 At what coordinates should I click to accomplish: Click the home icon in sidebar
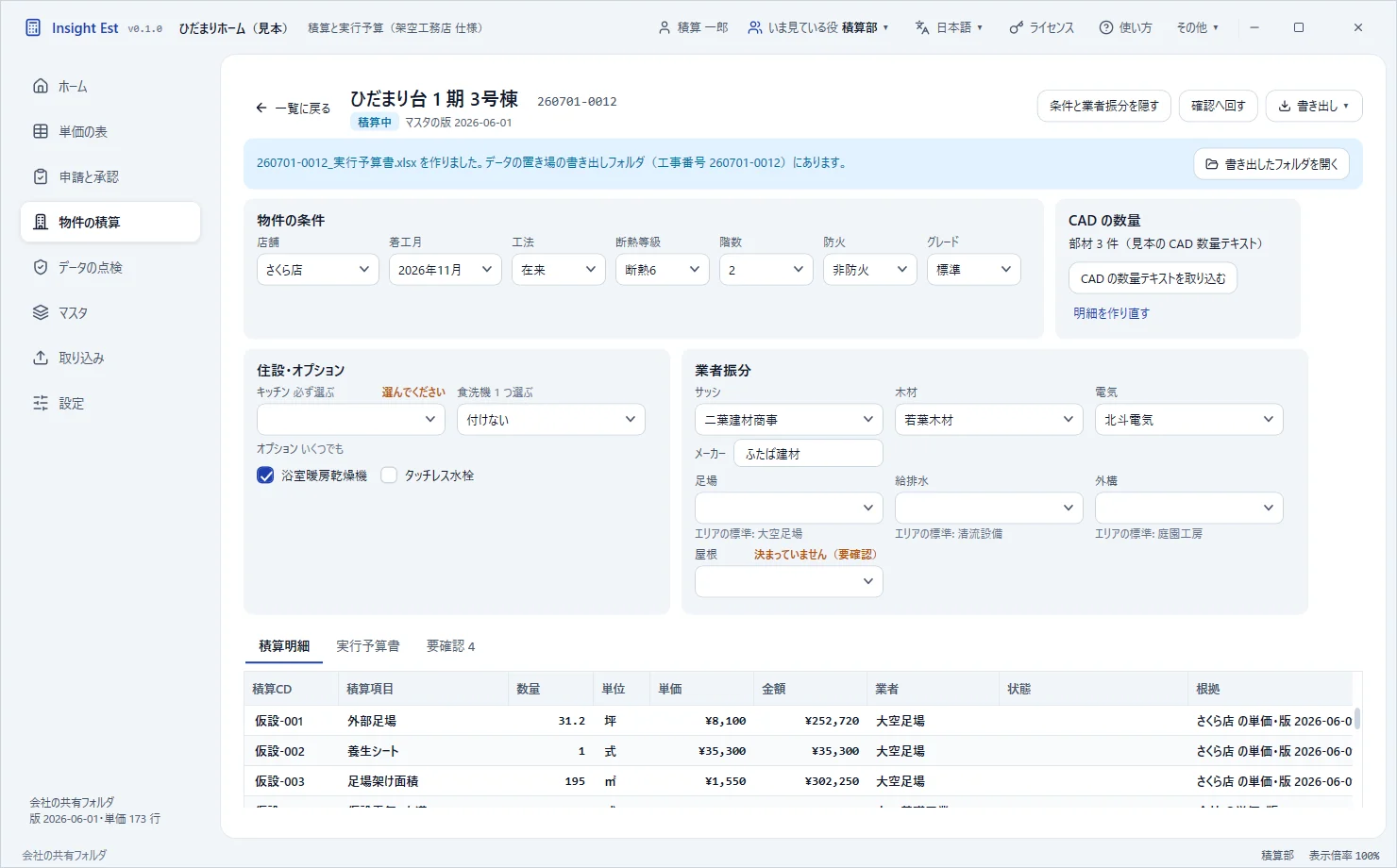pyautogui.click(x=41, y=86)
